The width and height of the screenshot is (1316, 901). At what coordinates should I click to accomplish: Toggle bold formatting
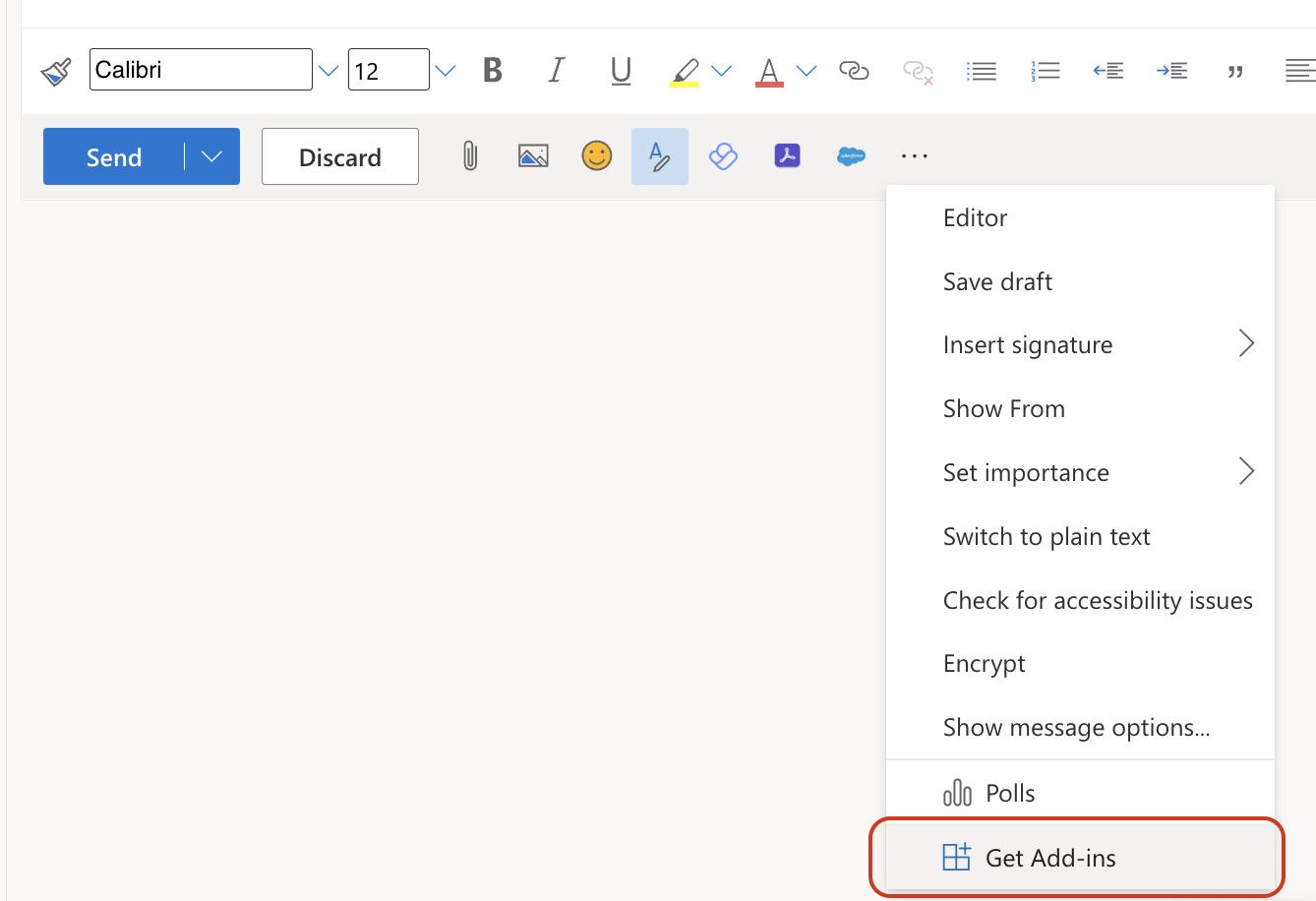click(493, 71)
